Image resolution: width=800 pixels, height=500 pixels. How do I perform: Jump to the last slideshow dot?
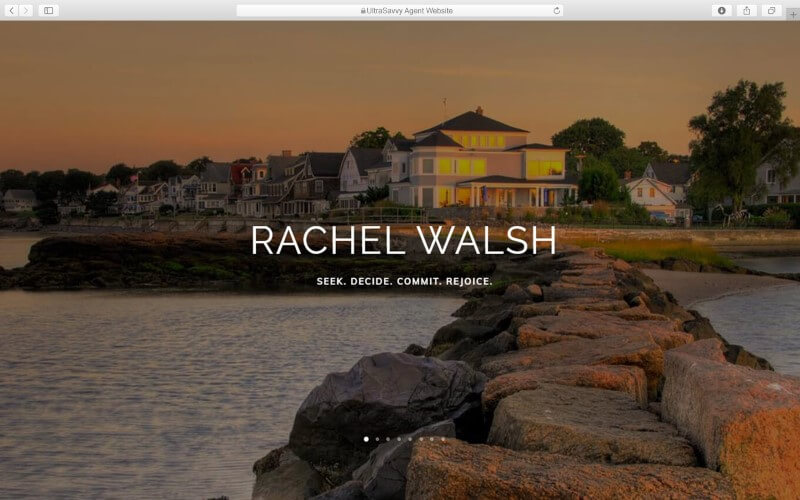(443, 439)
